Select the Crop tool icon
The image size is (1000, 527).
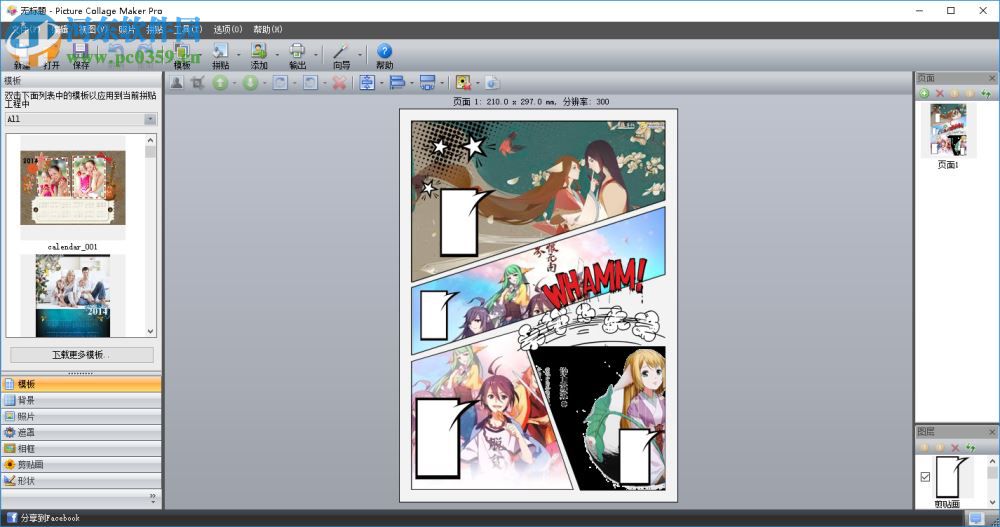click(x=198, y=82)
